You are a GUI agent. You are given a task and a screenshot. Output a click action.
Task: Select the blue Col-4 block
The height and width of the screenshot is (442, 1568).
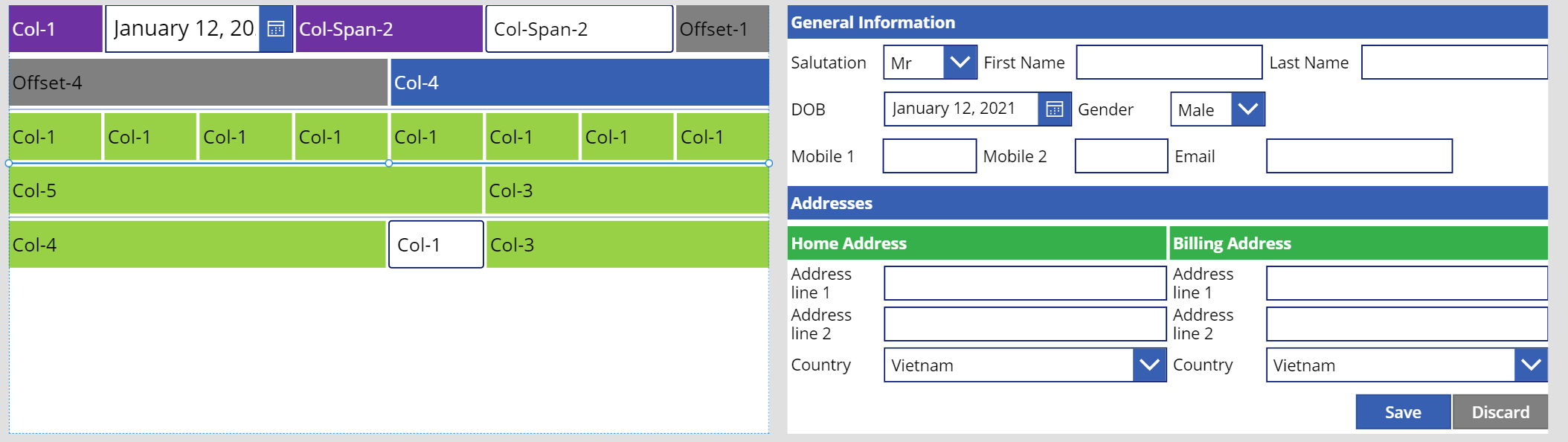pyautogui.click(x=579, y=83)
